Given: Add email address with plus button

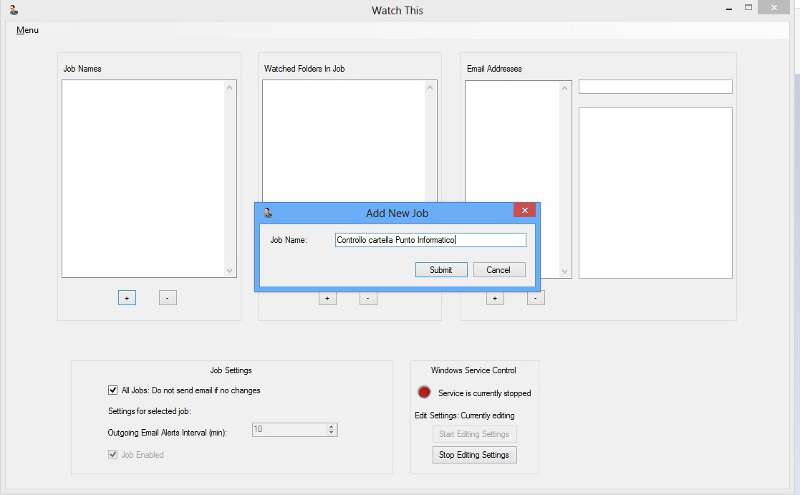Looking at the screenshot, I should tap(495, 297).
